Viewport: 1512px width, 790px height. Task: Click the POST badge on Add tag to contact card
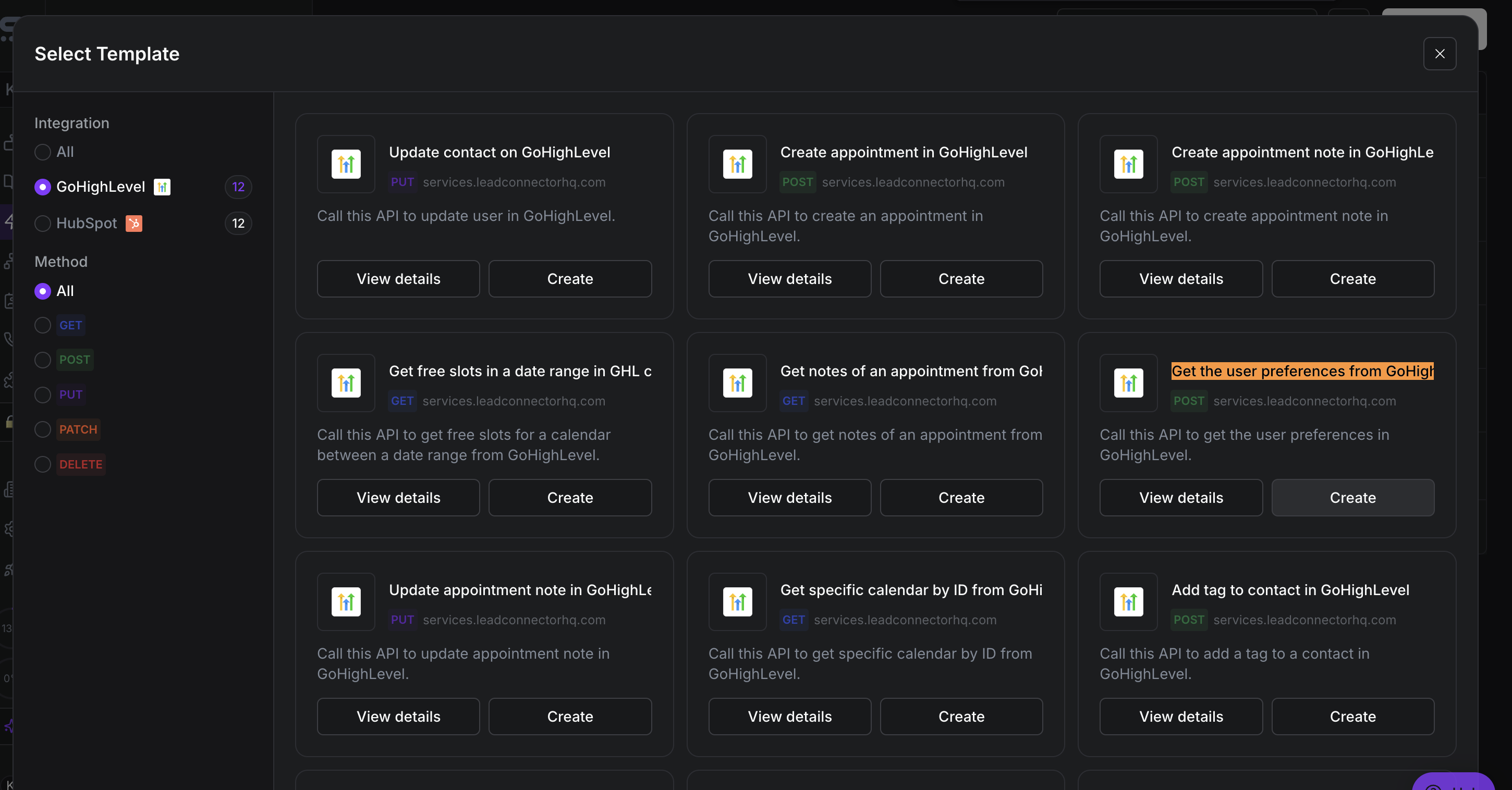[1189, 620]
